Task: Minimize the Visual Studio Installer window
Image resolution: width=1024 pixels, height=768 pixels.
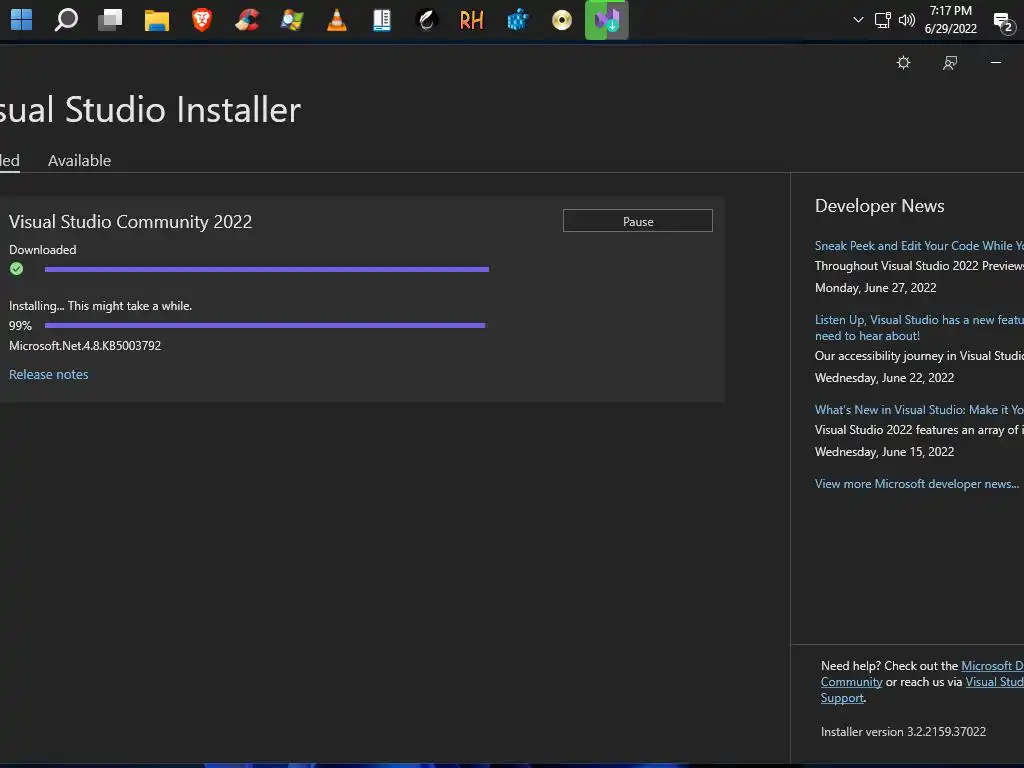Action: (995, 63)
